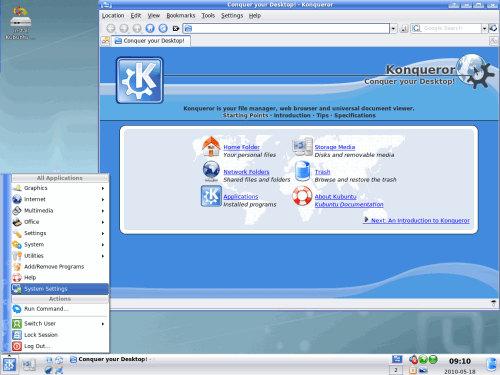Open the Network Folders link
Screen dimensions: 500x375
[246, 172]
